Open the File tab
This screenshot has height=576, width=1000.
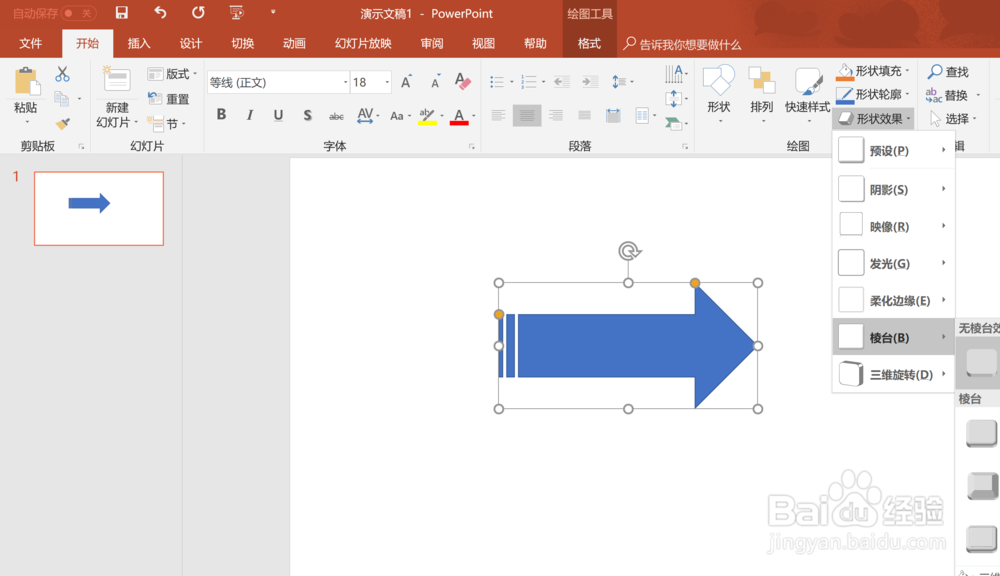[x=31, y=43]
